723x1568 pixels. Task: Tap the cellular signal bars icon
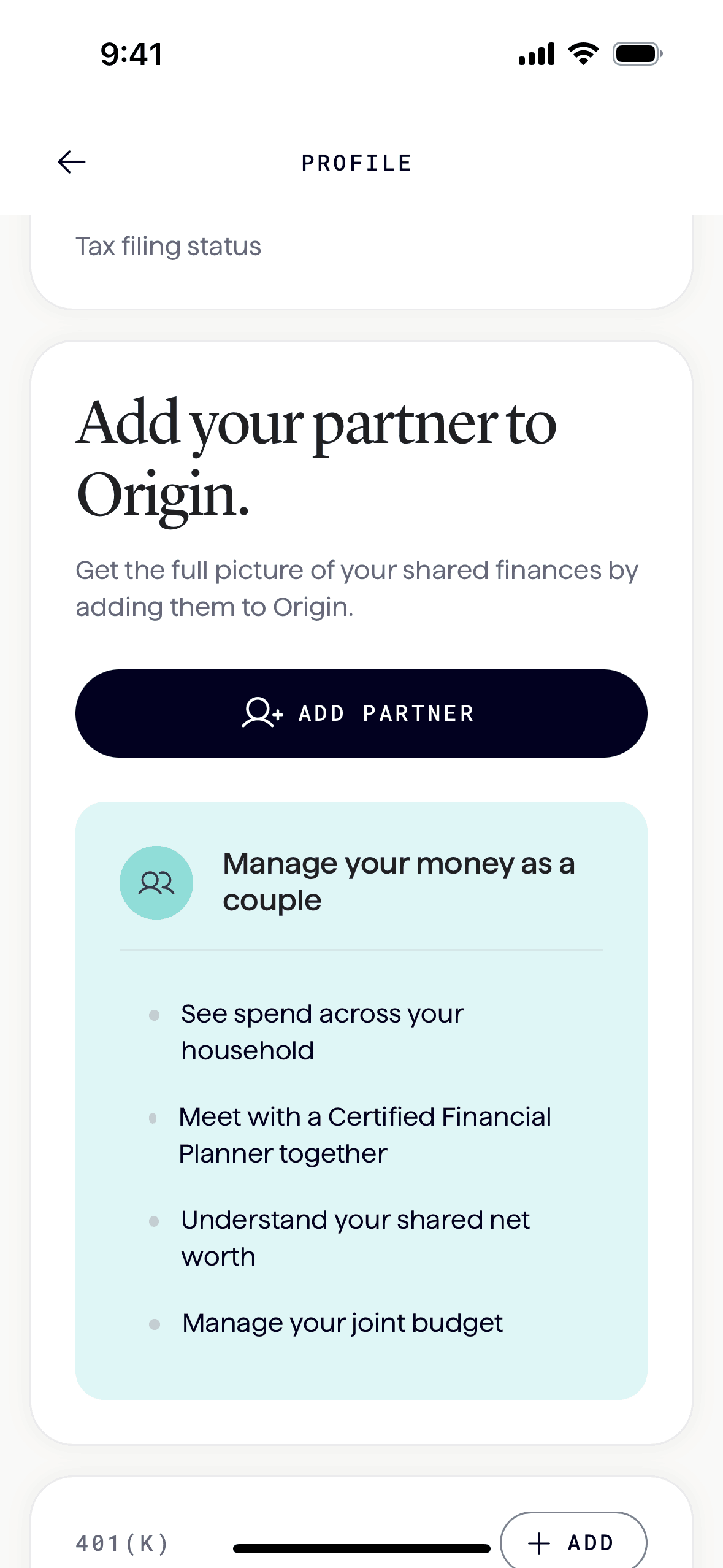click(537, 54)
